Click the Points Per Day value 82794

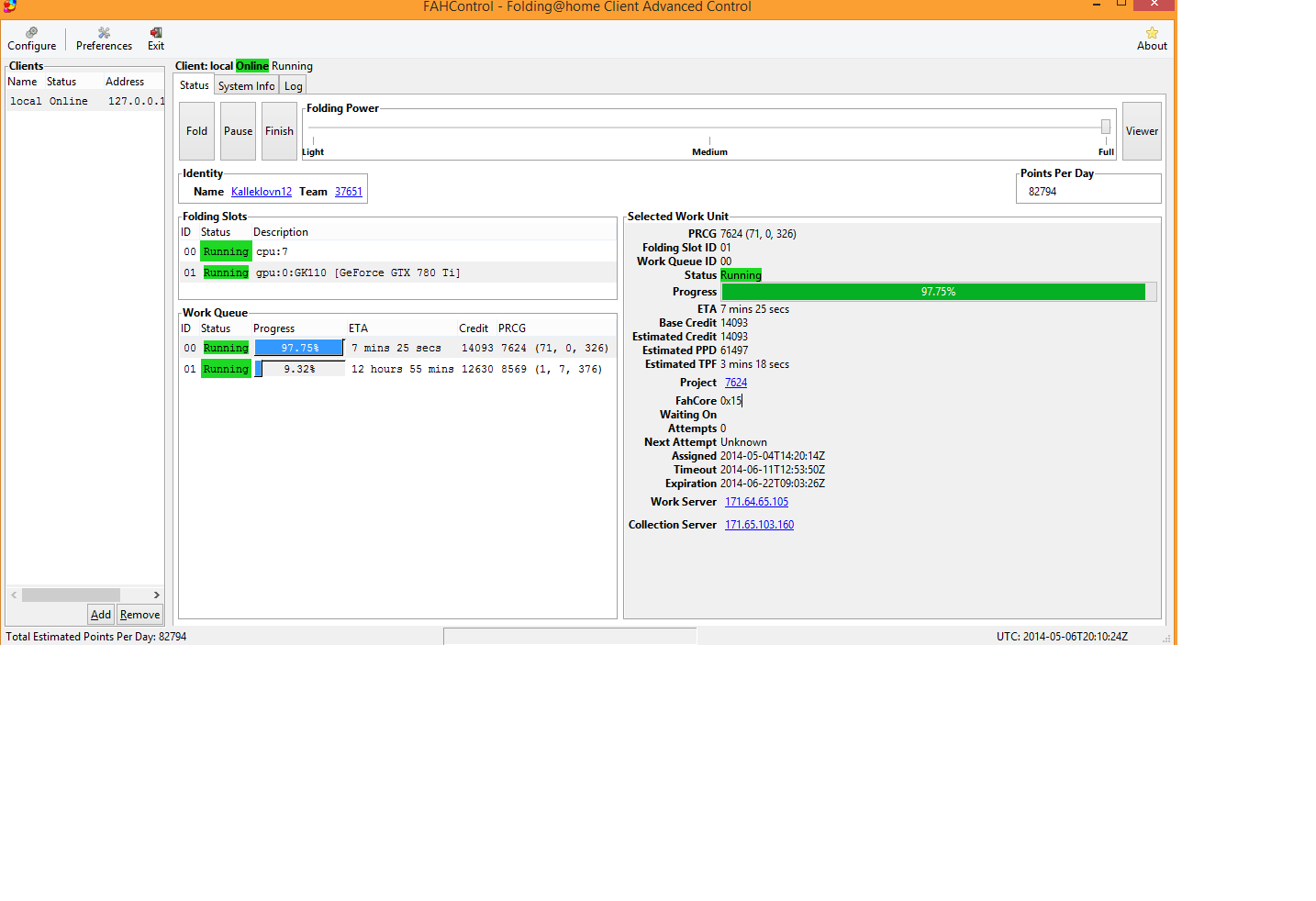pos(1043,192)
